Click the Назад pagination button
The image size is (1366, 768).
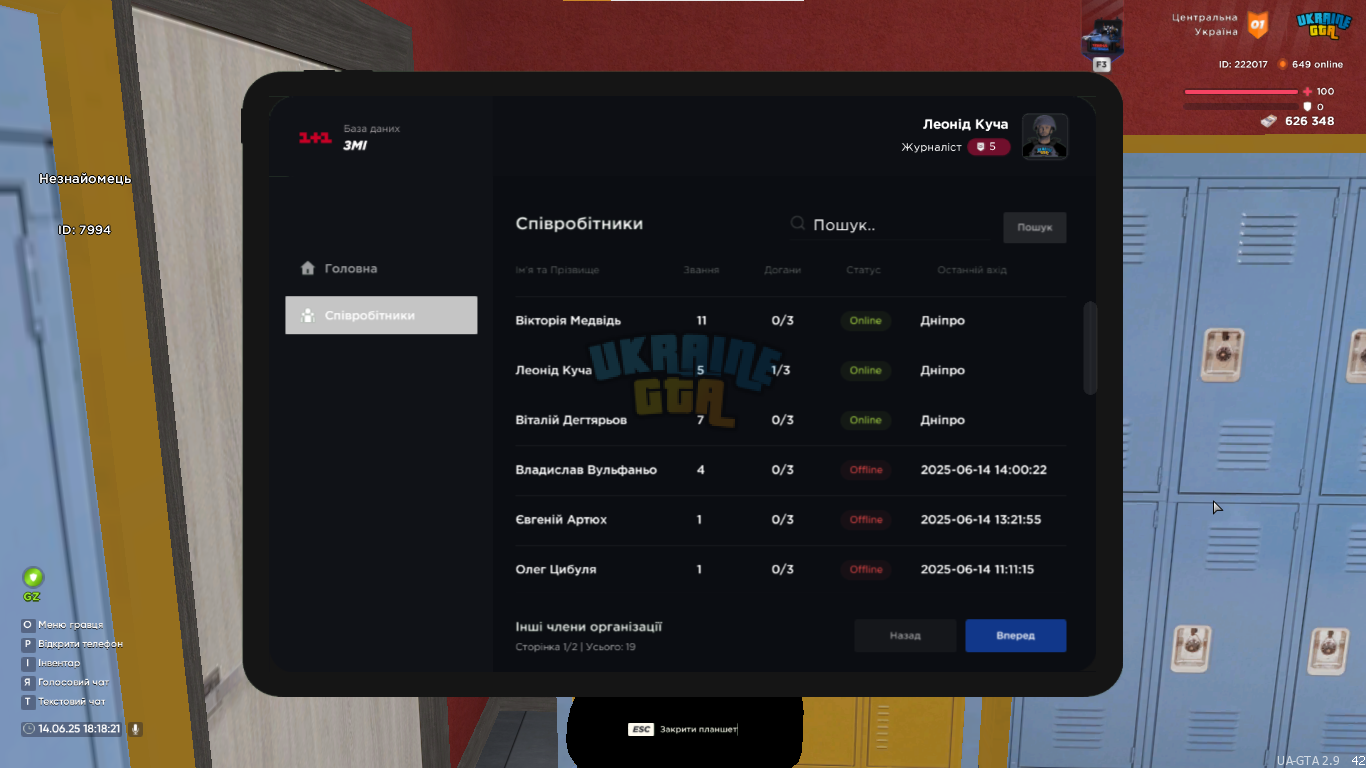coord(905,636)
